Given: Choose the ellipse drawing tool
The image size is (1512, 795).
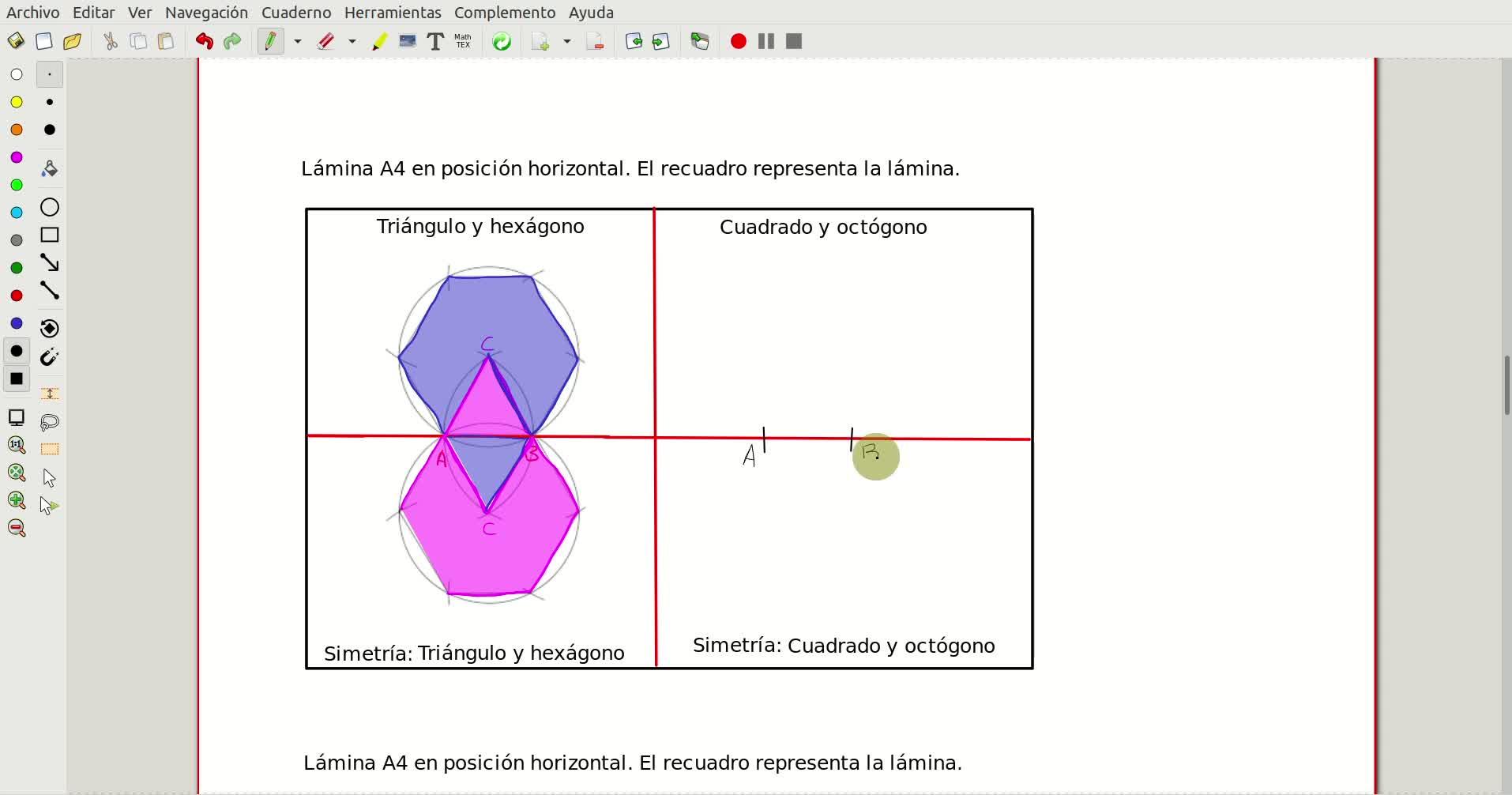Looking at the screenshot, I should [50, 207].
